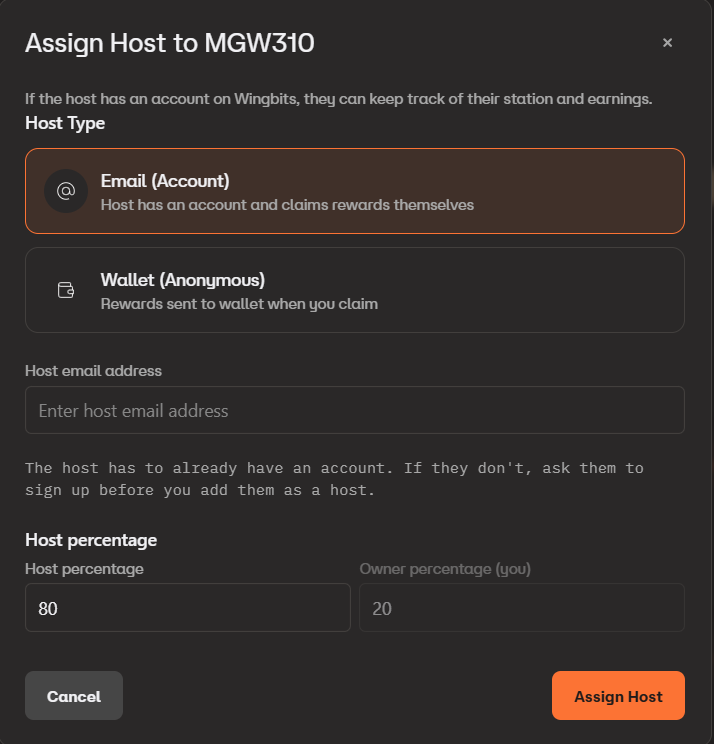Click the "Host email address" label
The width and height of the screenshot is (714, 744).
point(93,370)
